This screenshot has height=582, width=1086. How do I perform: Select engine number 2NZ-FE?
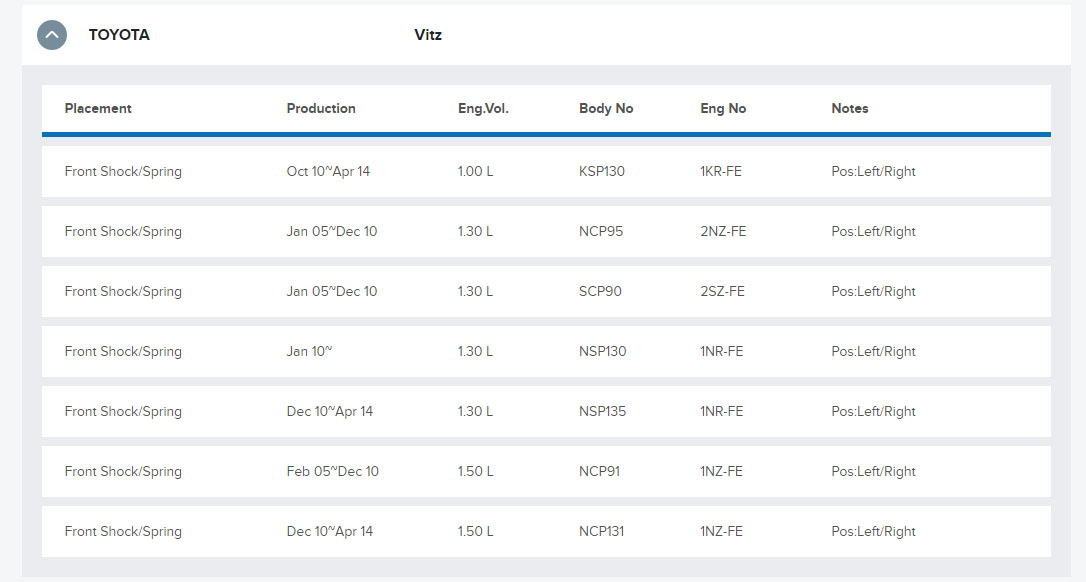723,231
